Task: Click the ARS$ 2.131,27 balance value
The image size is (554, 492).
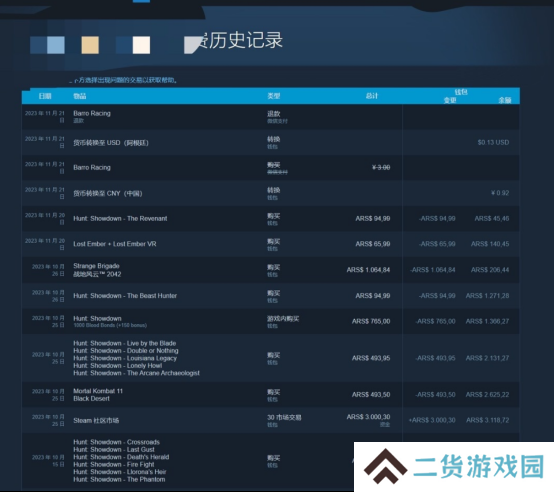Action: pyautogui.click(x=488, y=358)
